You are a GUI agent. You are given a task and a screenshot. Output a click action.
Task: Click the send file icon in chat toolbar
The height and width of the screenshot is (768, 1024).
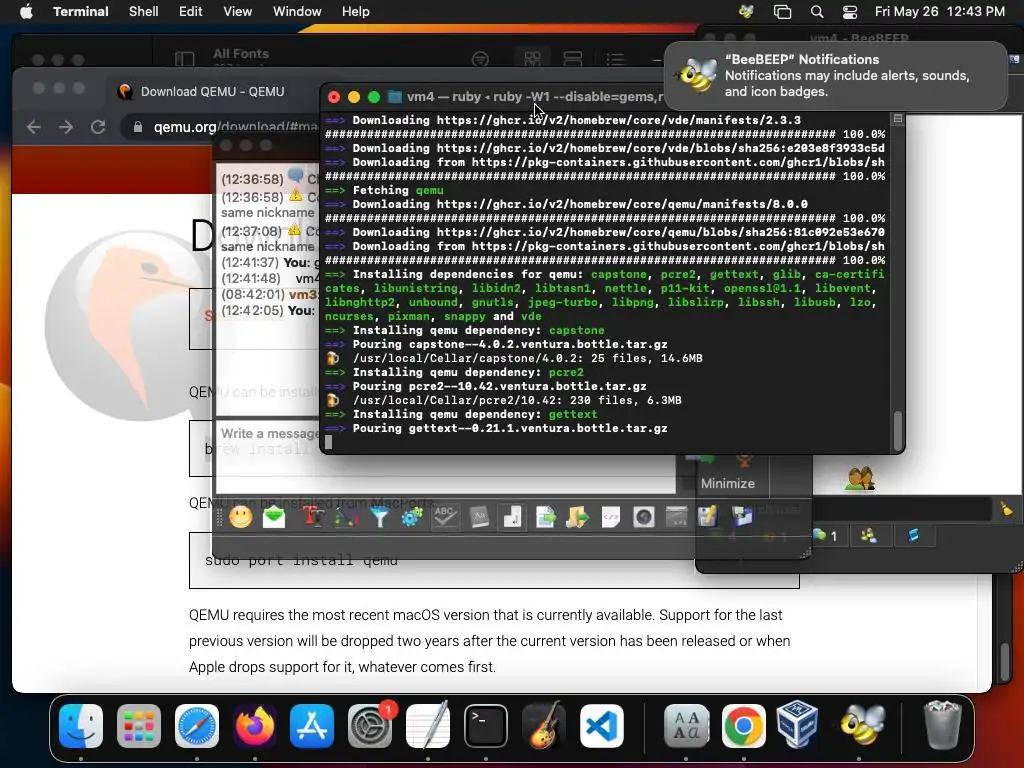pos(545,517)
